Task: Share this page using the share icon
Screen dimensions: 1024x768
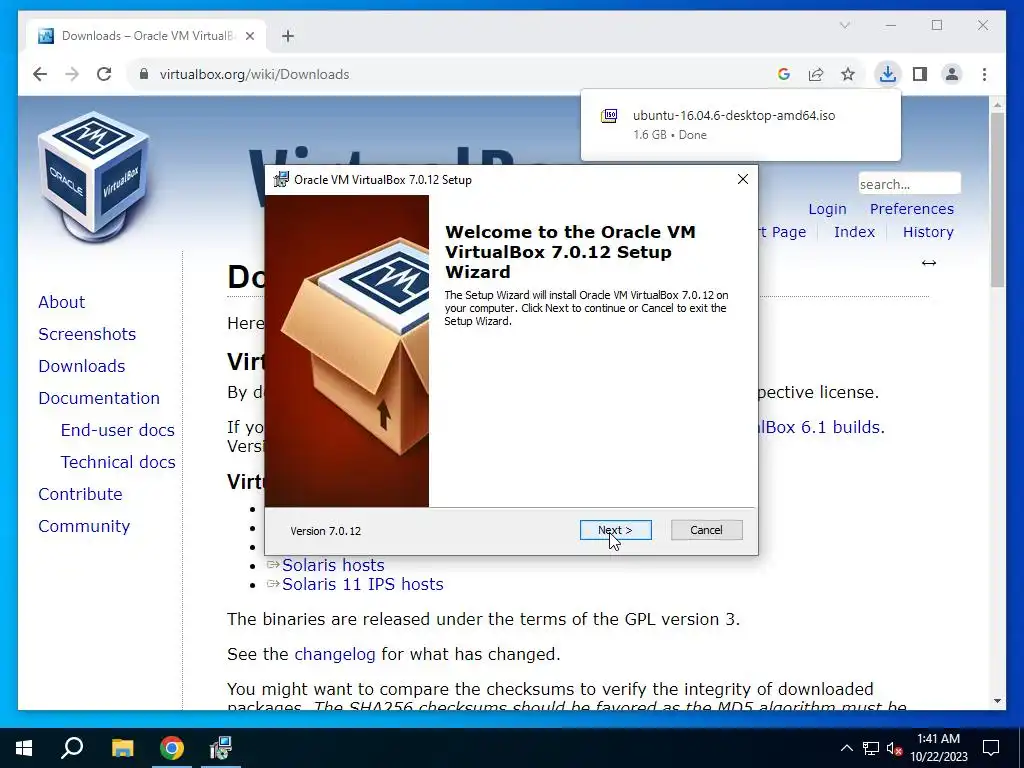Action: [816, 74]
